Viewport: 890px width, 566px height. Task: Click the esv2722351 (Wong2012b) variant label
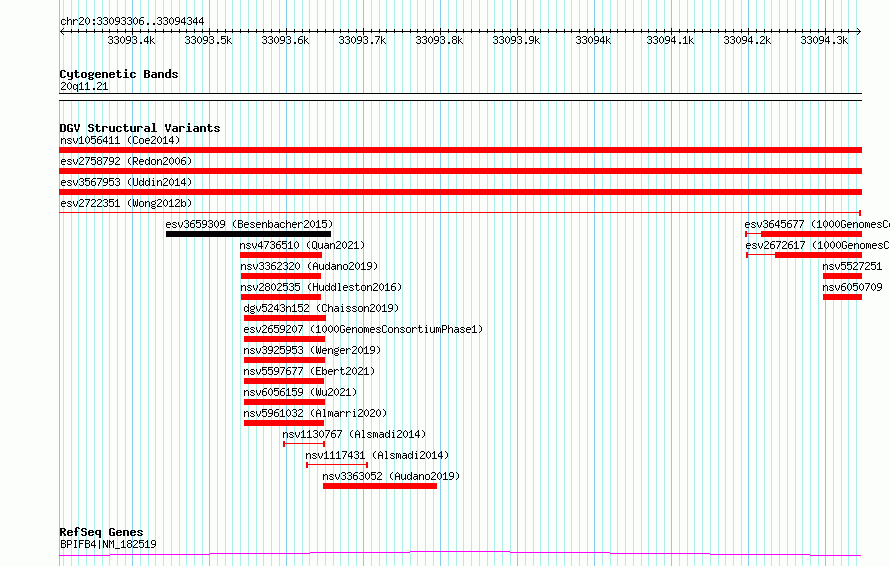coord(126,203)
